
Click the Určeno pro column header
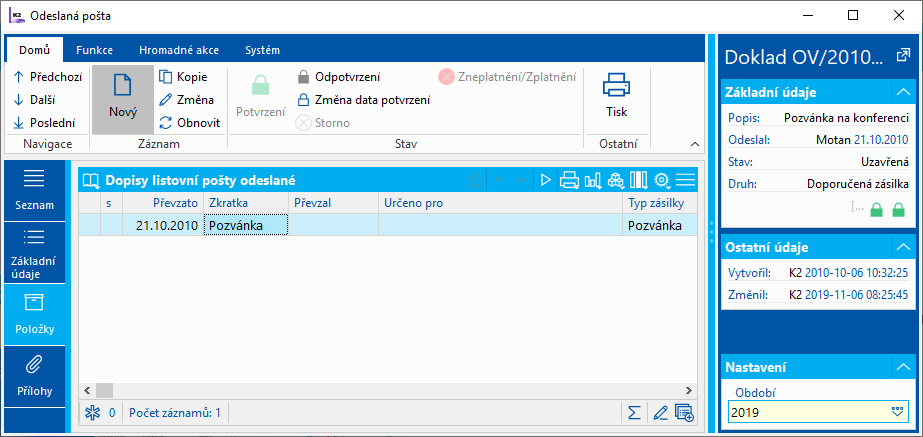tap(500, 203)
